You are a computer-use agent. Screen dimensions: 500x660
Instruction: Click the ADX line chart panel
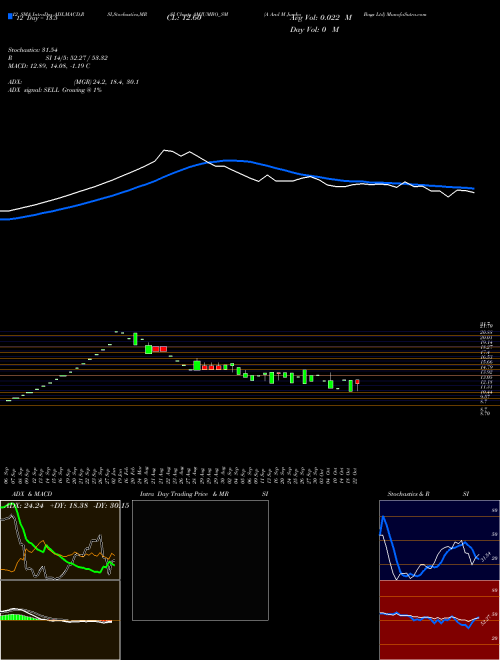(x=60, y=540)
